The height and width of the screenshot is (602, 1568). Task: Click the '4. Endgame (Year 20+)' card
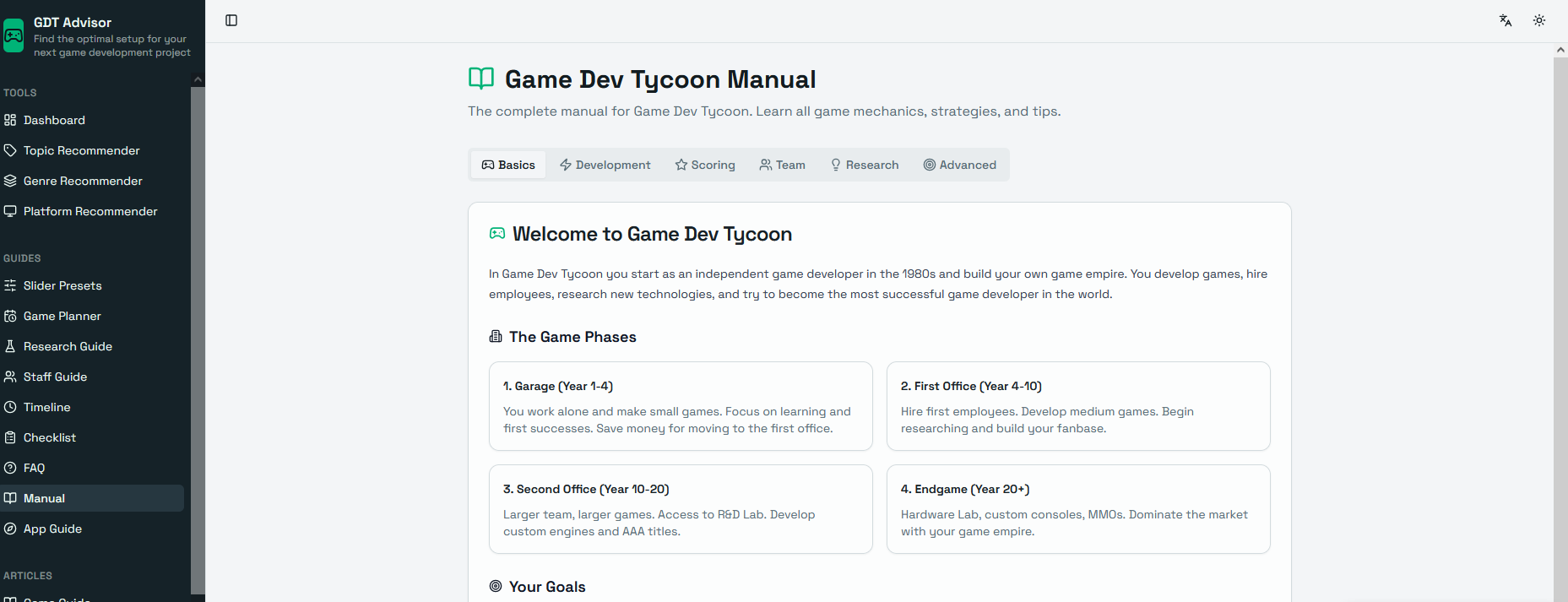(1078, 509)
